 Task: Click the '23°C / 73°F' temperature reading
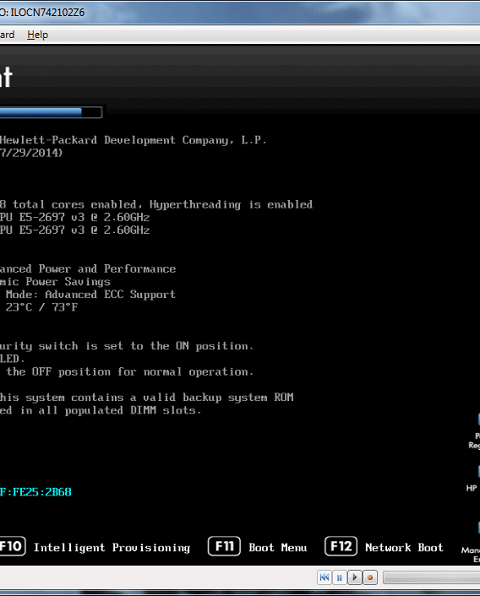click(42, 307)
